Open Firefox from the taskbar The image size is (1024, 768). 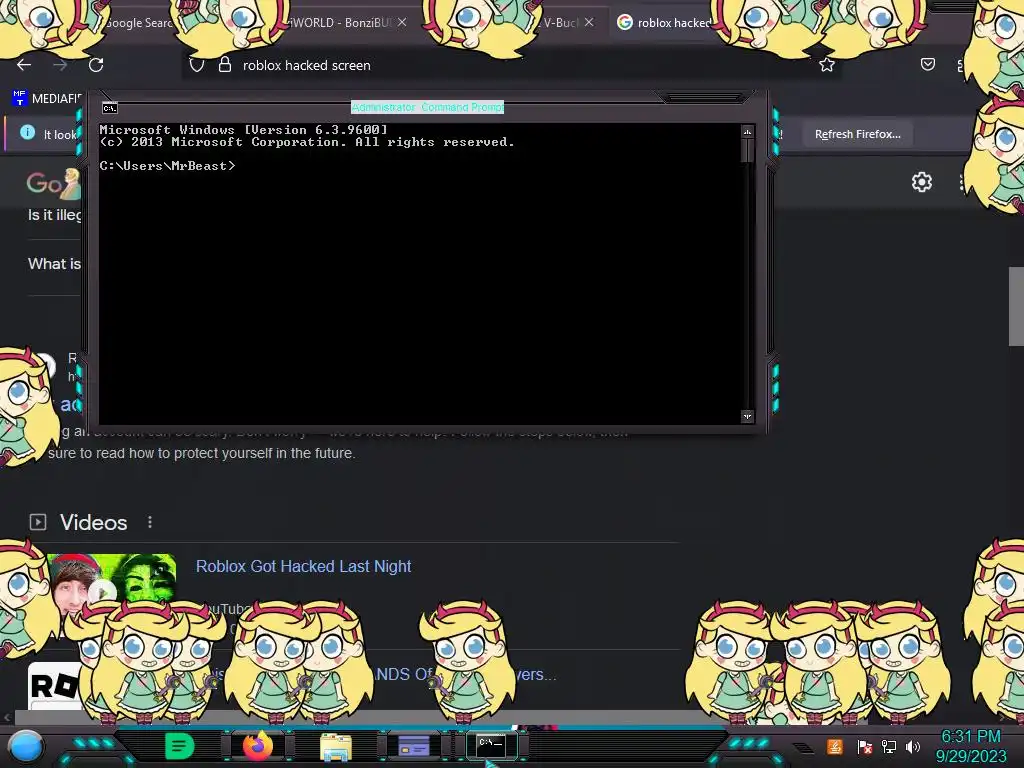point(257,746)
